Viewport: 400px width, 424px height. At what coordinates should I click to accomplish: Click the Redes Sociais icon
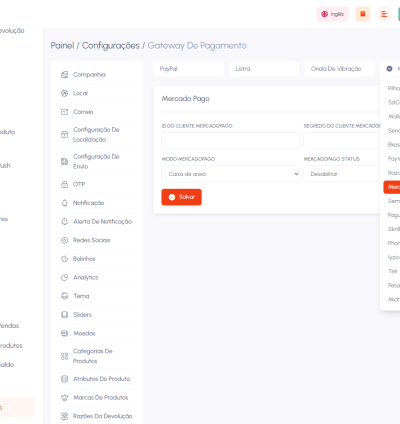65,240
